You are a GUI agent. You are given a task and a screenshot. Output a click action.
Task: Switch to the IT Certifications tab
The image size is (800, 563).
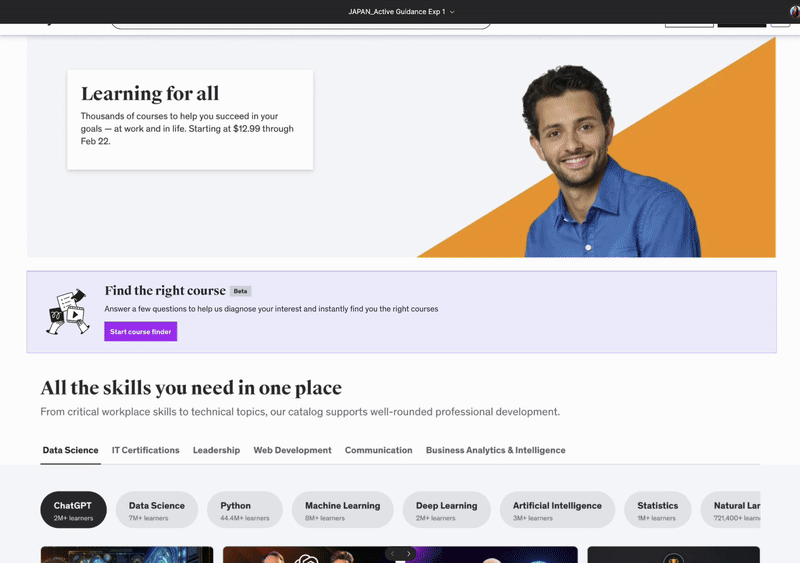[x=145, y=450]
